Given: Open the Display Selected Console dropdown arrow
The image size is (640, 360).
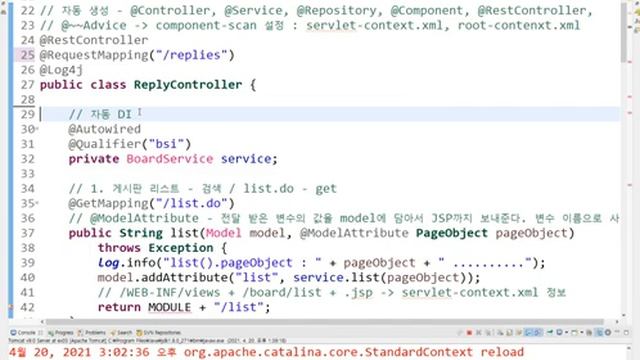Looking at the screenshot, I should click(x=567, y=333).
